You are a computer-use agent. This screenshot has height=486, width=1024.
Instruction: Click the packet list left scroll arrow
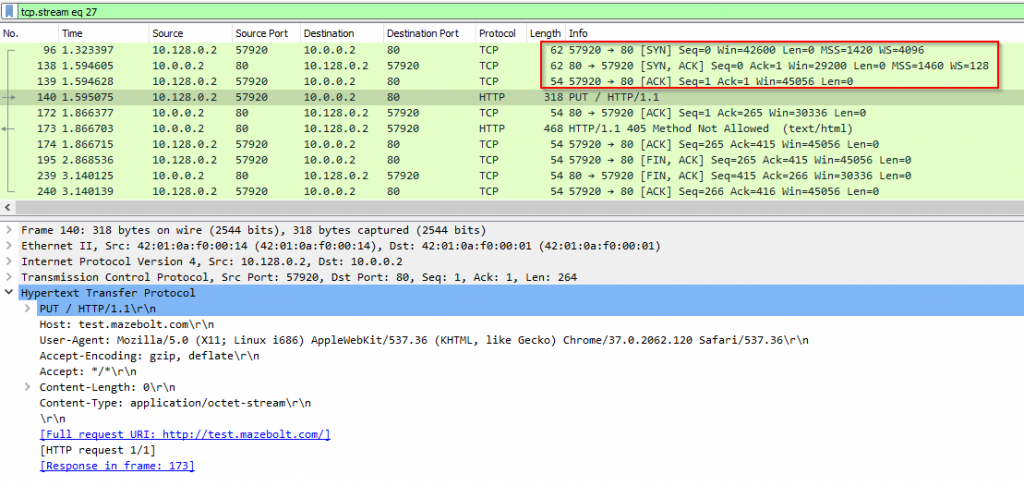tap(7, 207)
